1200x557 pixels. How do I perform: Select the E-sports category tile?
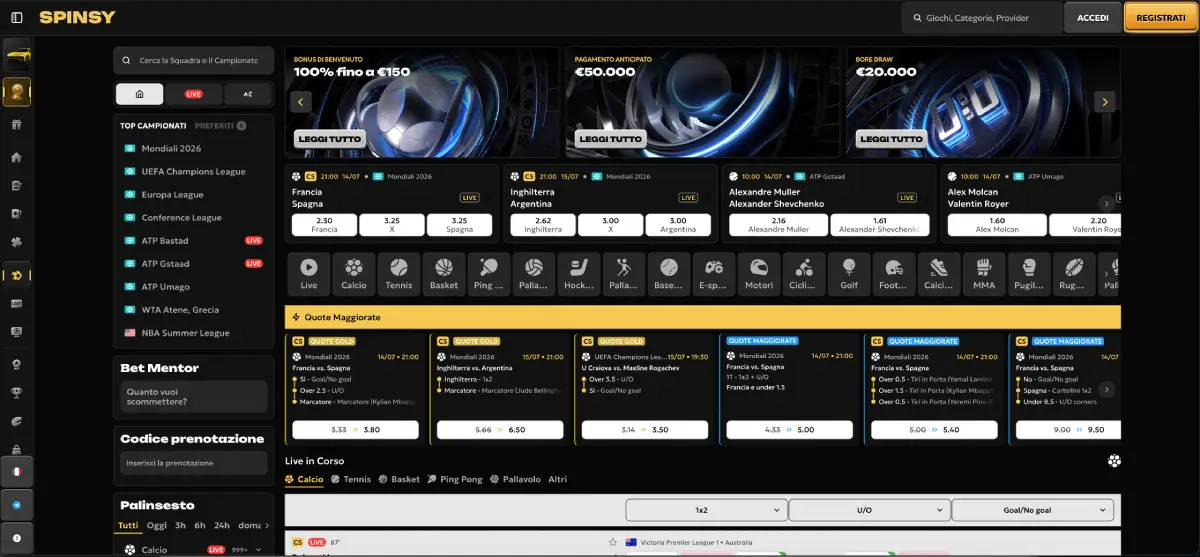click(x=714, y=273)
